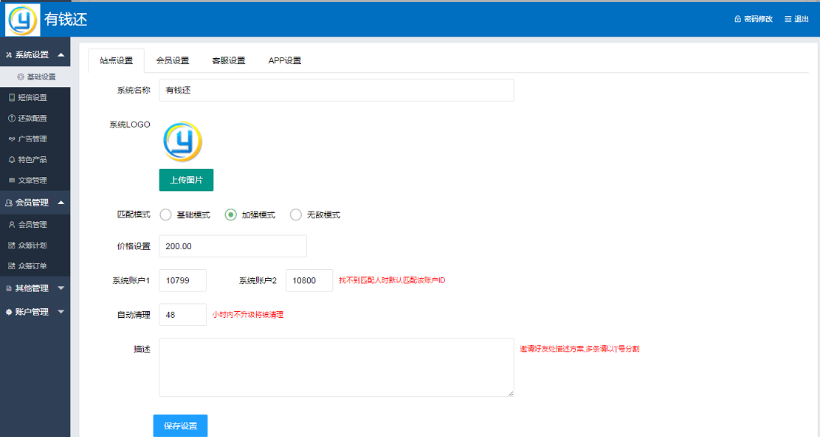Screen dimensions: 833x437
Task: Collapse the 系统设置 sidebar group
Action: coord(35,55)
